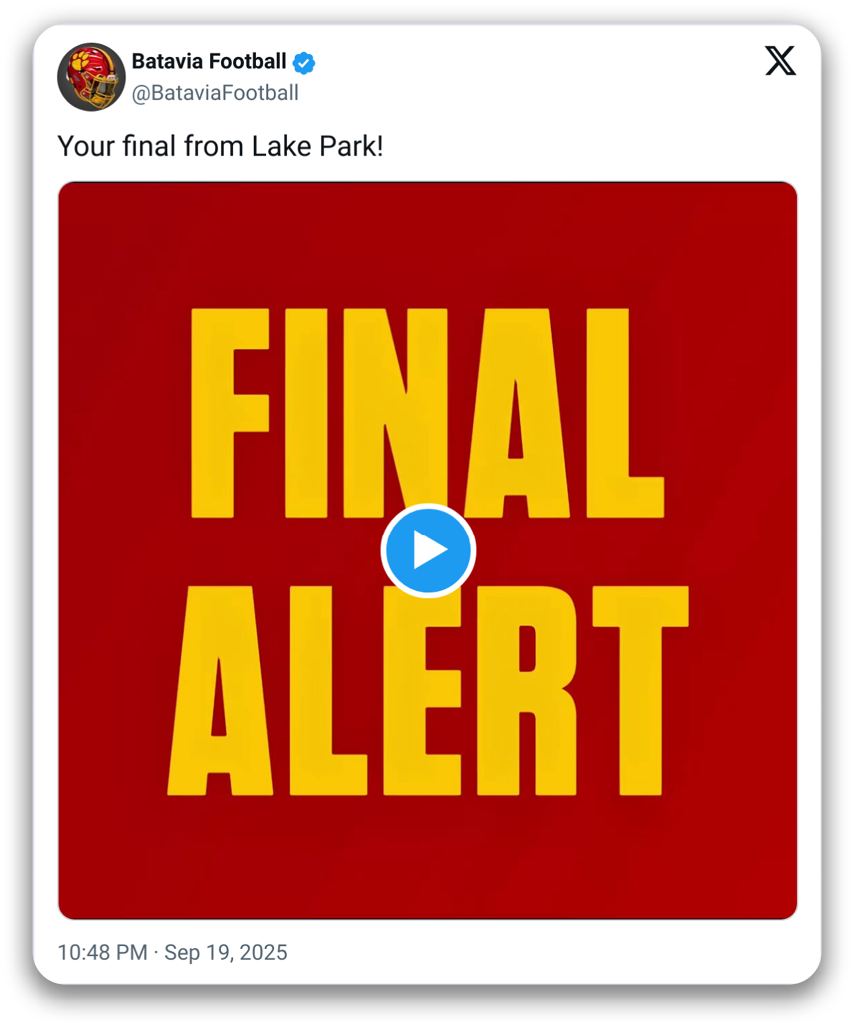Click the yellow FINAL word in video
Viewport: 854px width, 1026px height.
click(x=427, y=413)
